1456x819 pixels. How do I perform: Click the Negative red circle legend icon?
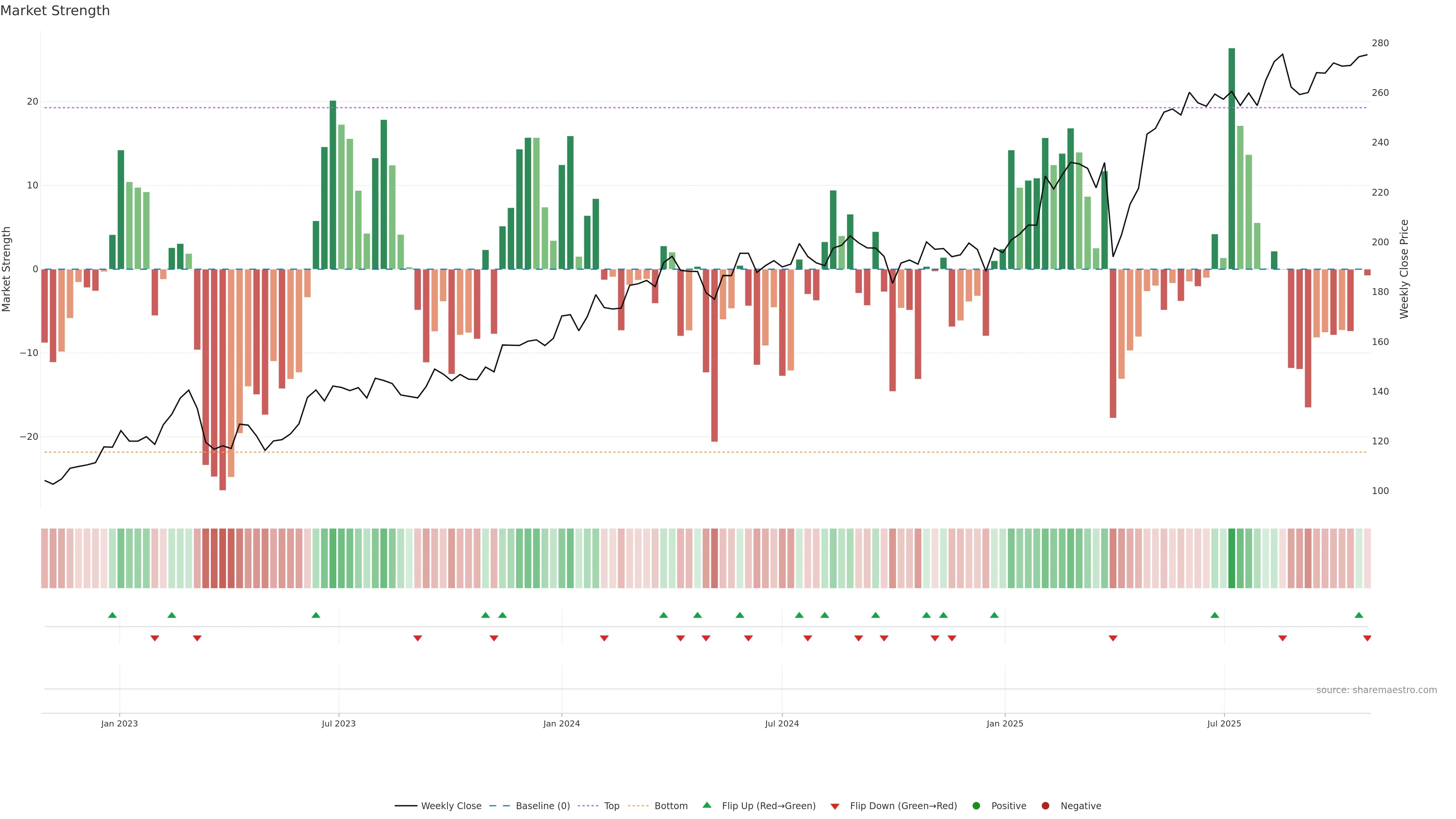[x=1045, y=805]
